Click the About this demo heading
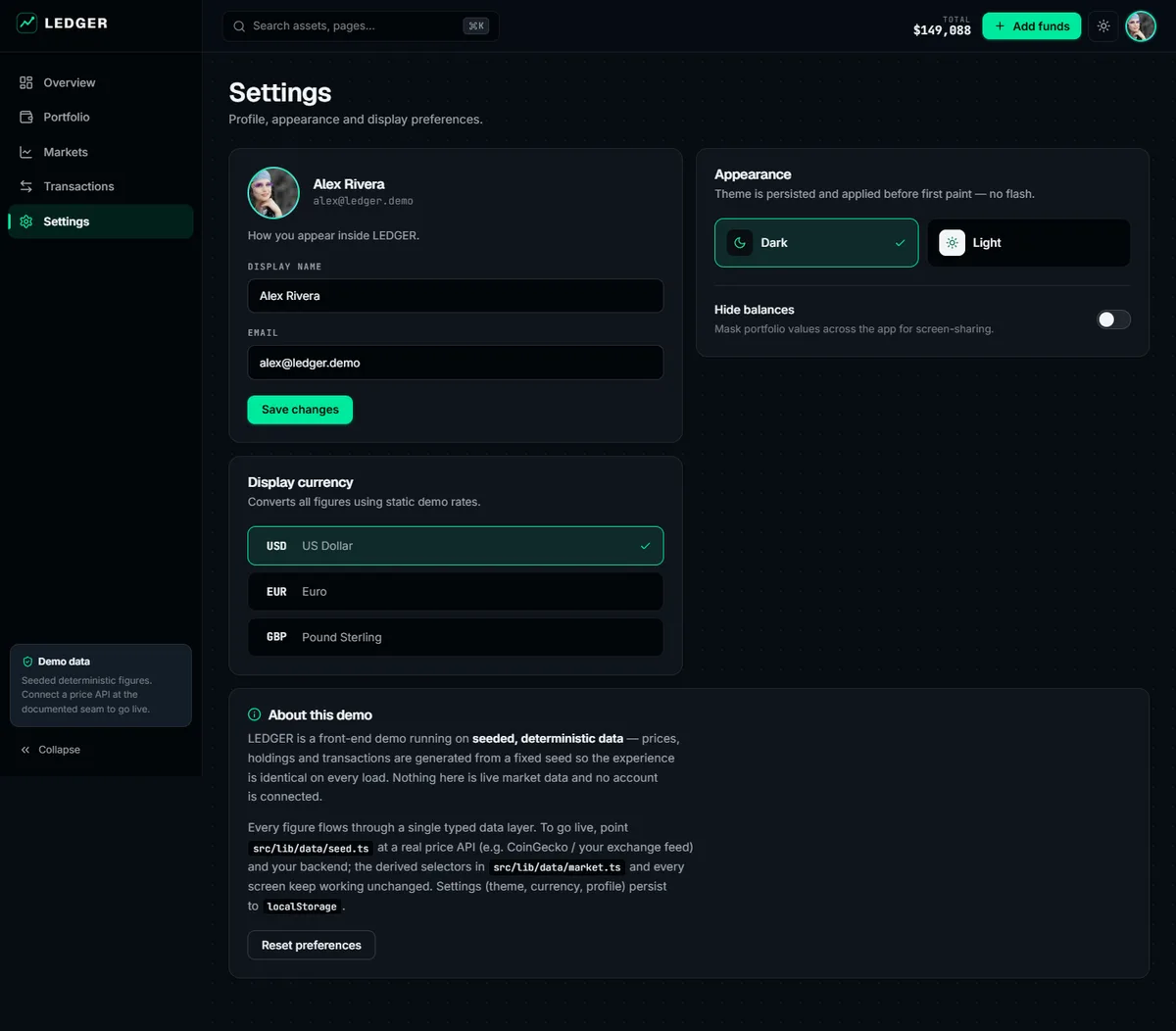 [x=320, y=714]
